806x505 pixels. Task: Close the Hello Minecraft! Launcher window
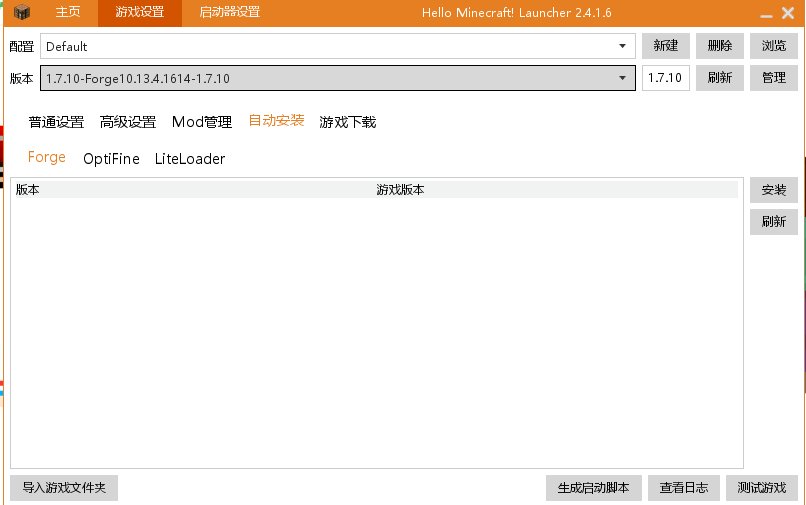click(788, 12)
